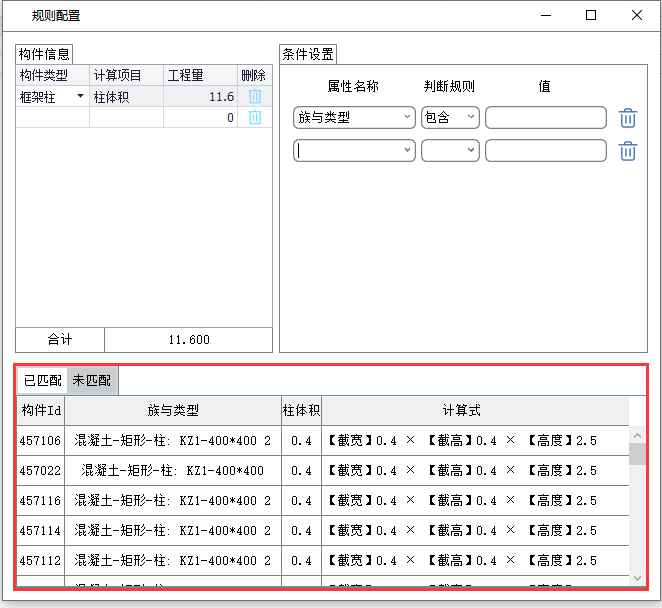Click the 构件类型 column header

pyautogui.click(x=52, y=76)
